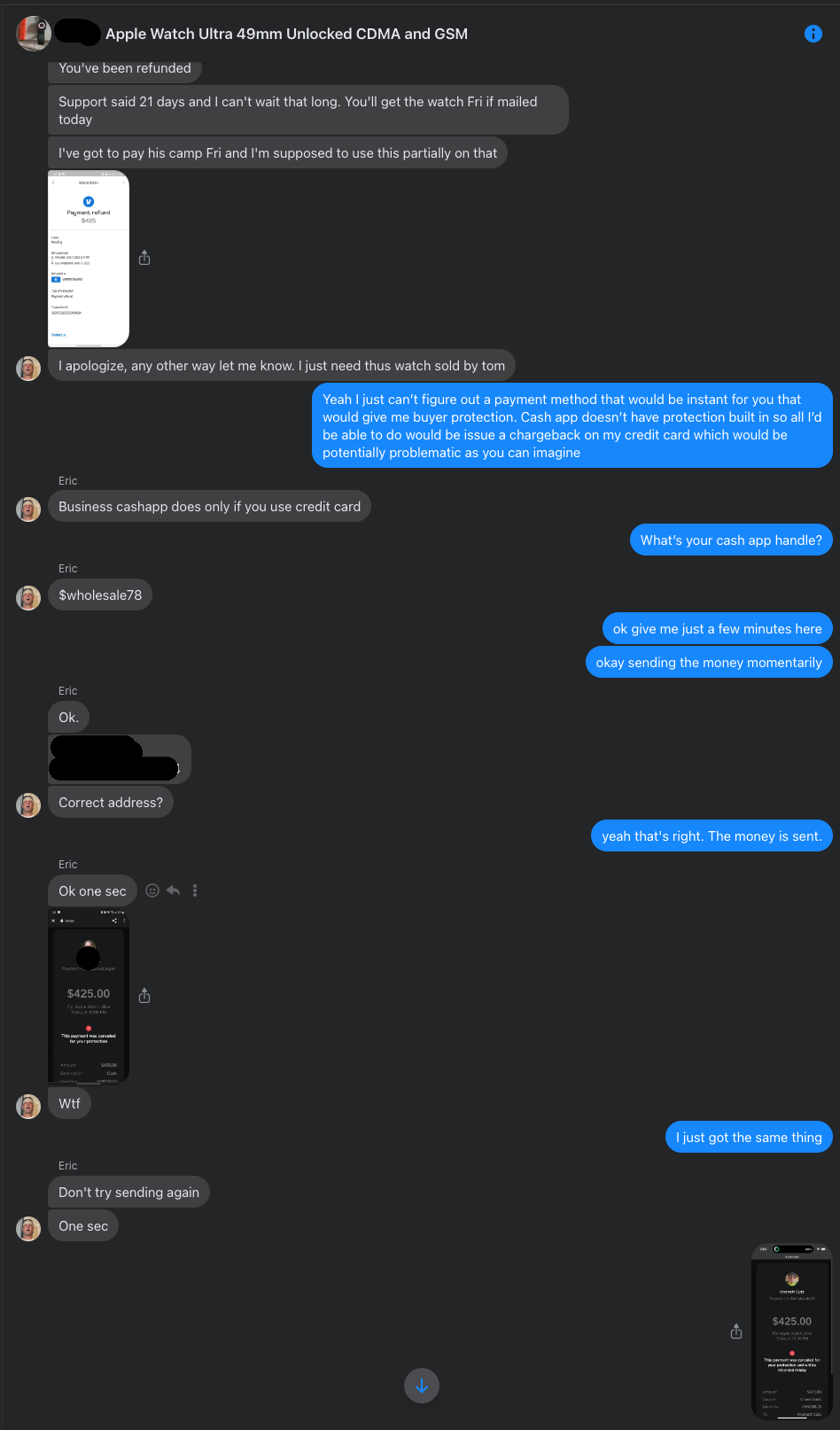Open the Payment refund $425 image thumbnail
Viewport: 840px width, 1430px height.
[89, 259]
